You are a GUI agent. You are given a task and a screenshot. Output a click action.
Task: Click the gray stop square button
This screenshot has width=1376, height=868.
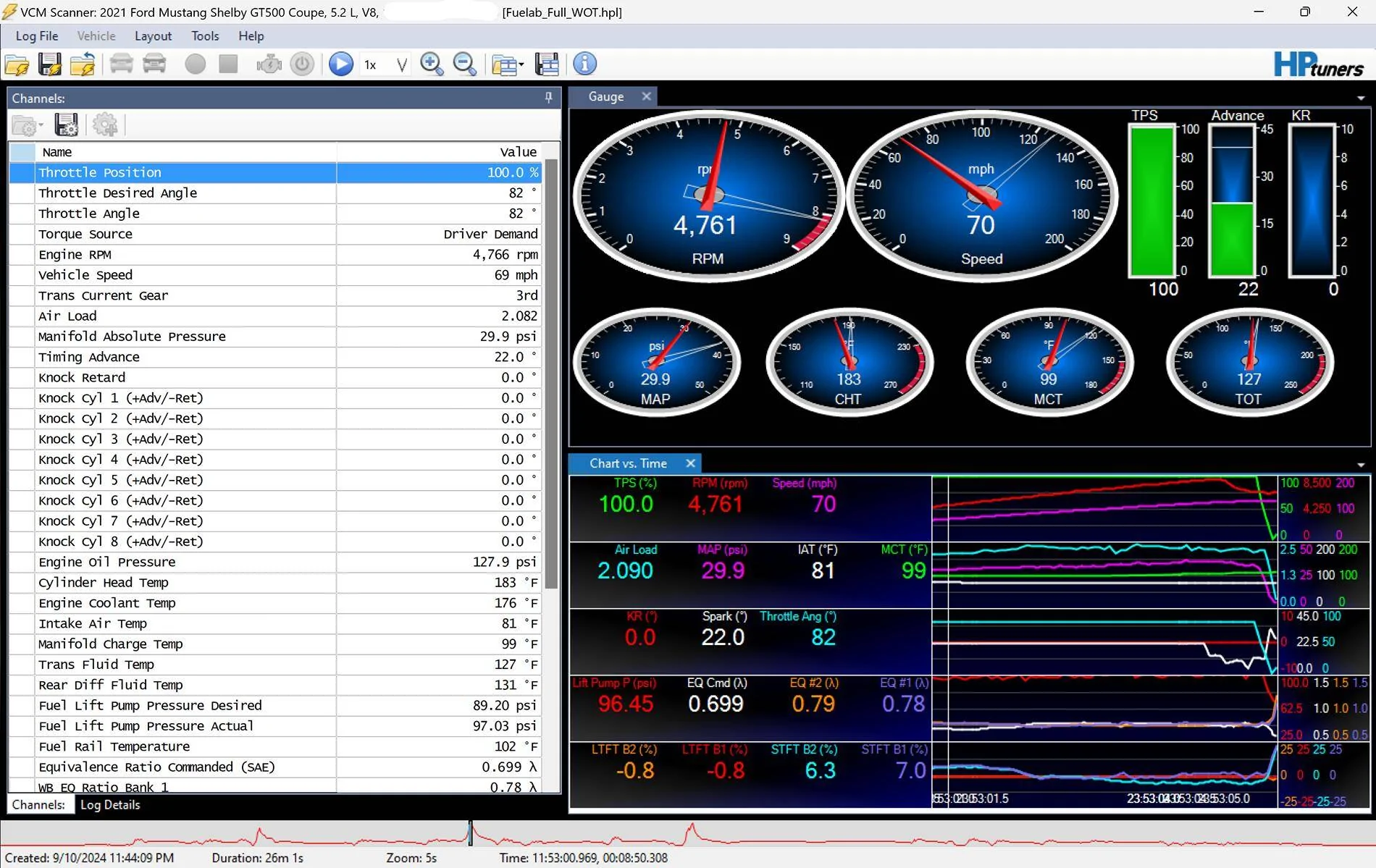pyautogui.click(x=228, y=64)
